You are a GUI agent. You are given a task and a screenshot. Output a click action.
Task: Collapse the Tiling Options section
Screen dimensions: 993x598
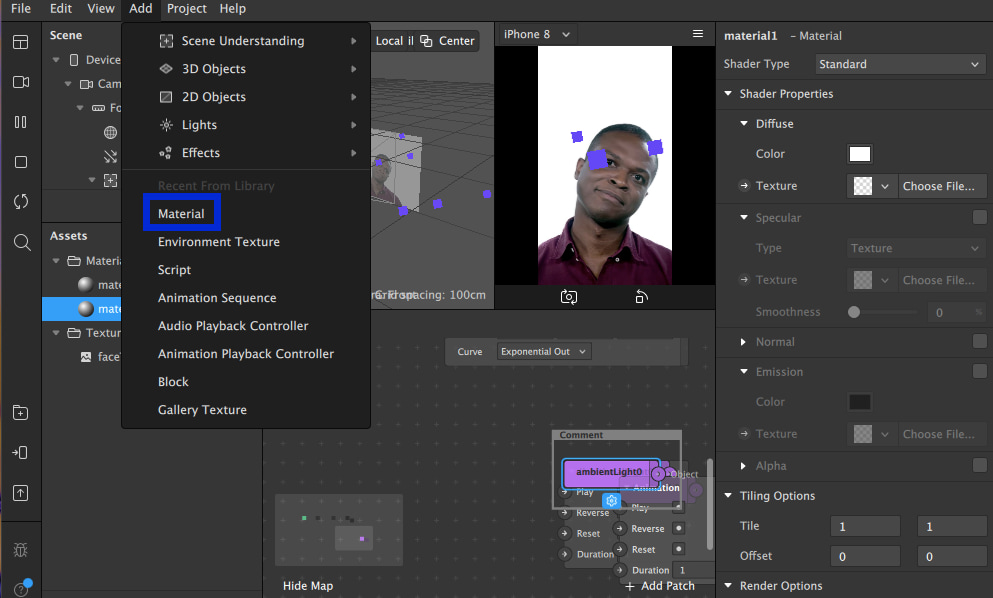coord(729,496)
